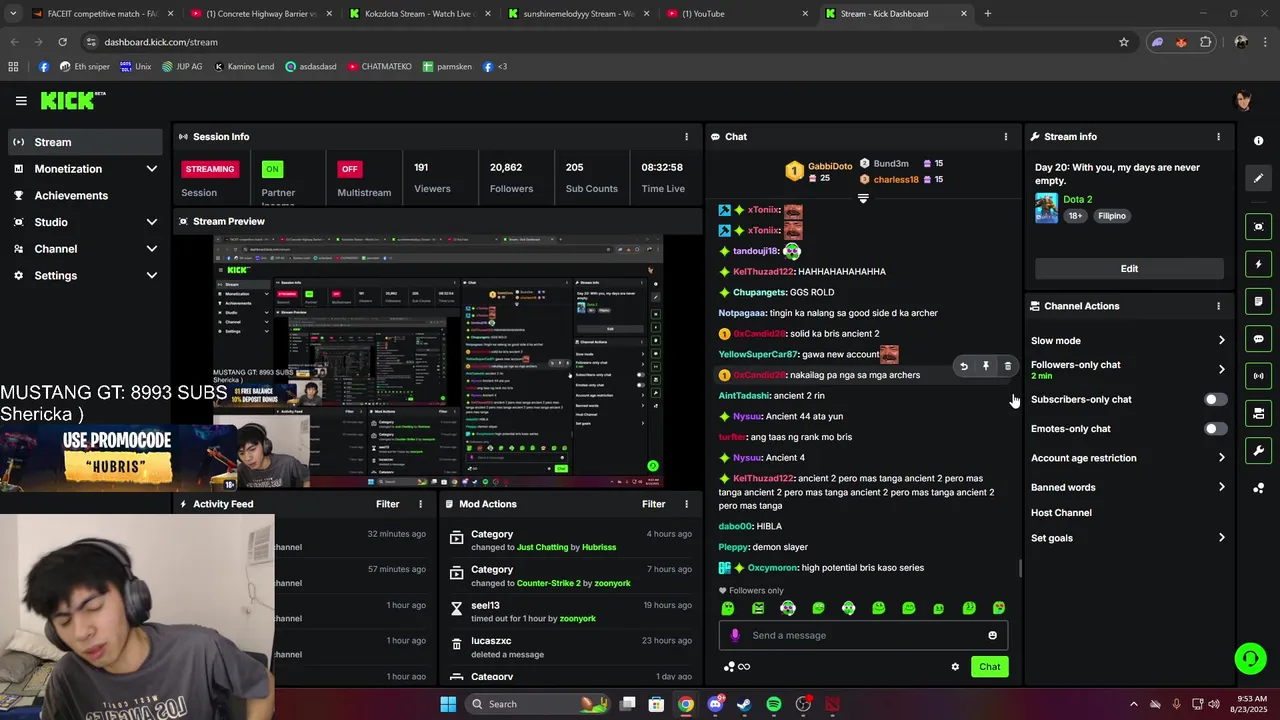This screenshot has width=1280, height=720.
Task: Switch to the Kokzdota Stream browser tab
Action: [x=419, y=14]
